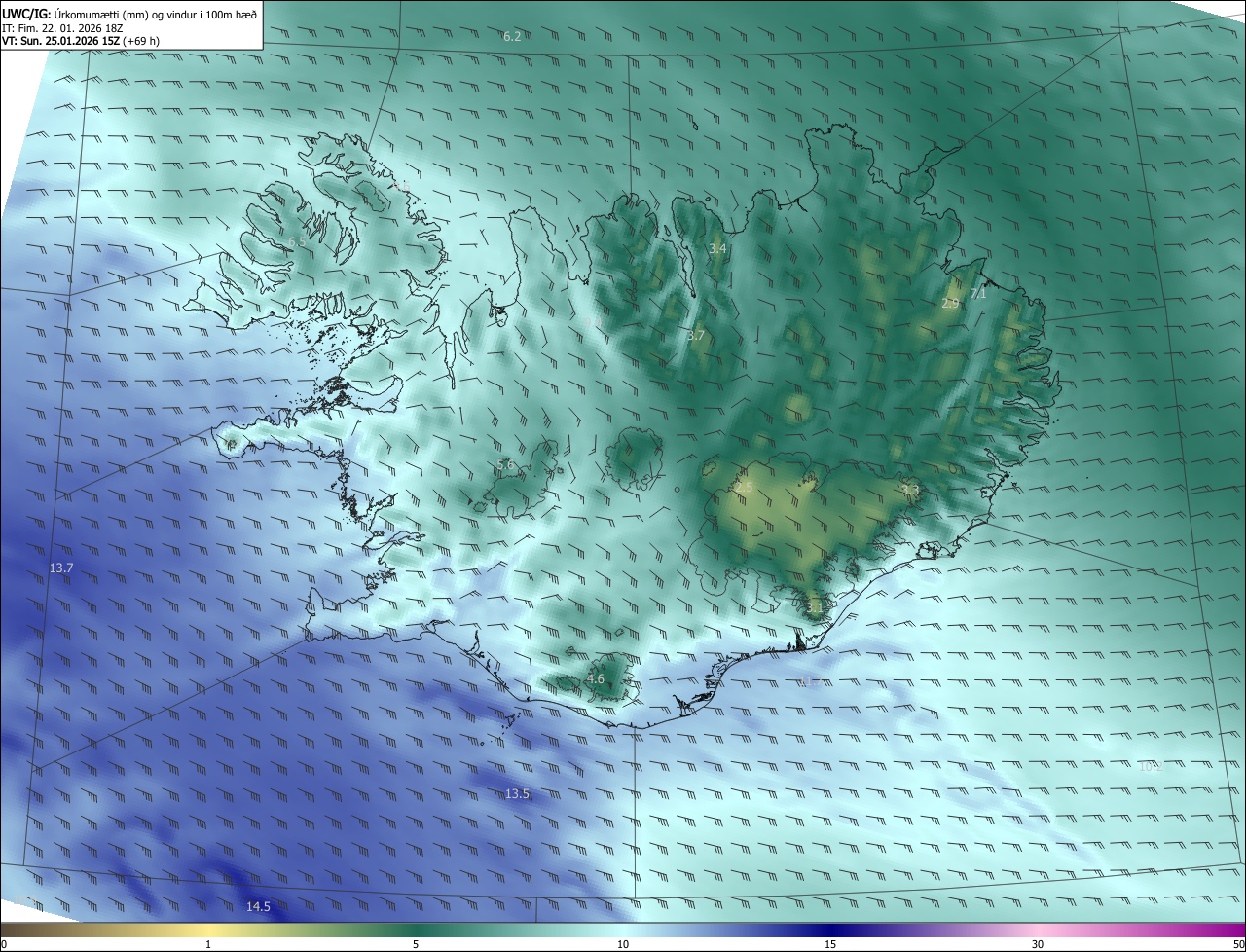Viewport: 1246px width, 952px height.
Task: Click the color scale label 10
Action: [x=623, y=944]
